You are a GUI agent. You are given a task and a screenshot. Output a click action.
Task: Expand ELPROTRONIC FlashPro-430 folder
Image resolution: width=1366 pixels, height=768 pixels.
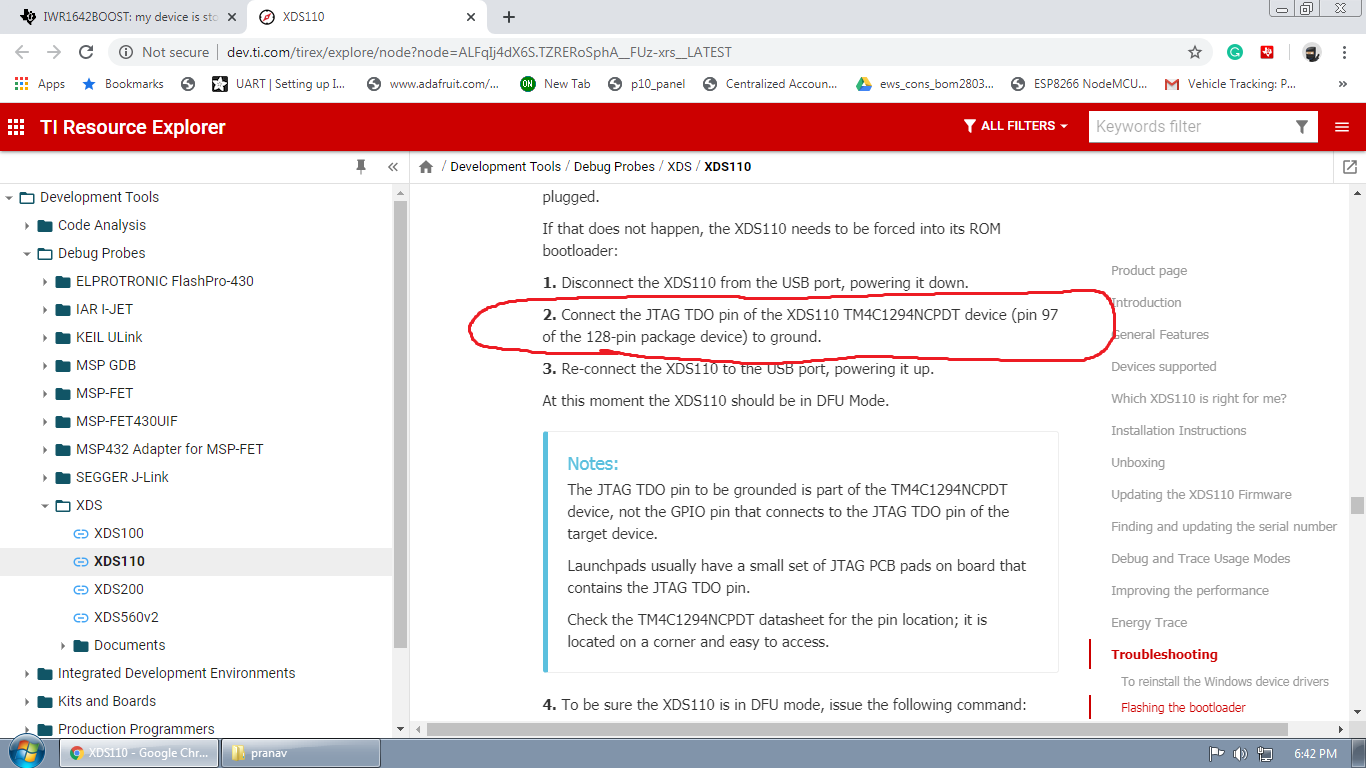(45, 282)
